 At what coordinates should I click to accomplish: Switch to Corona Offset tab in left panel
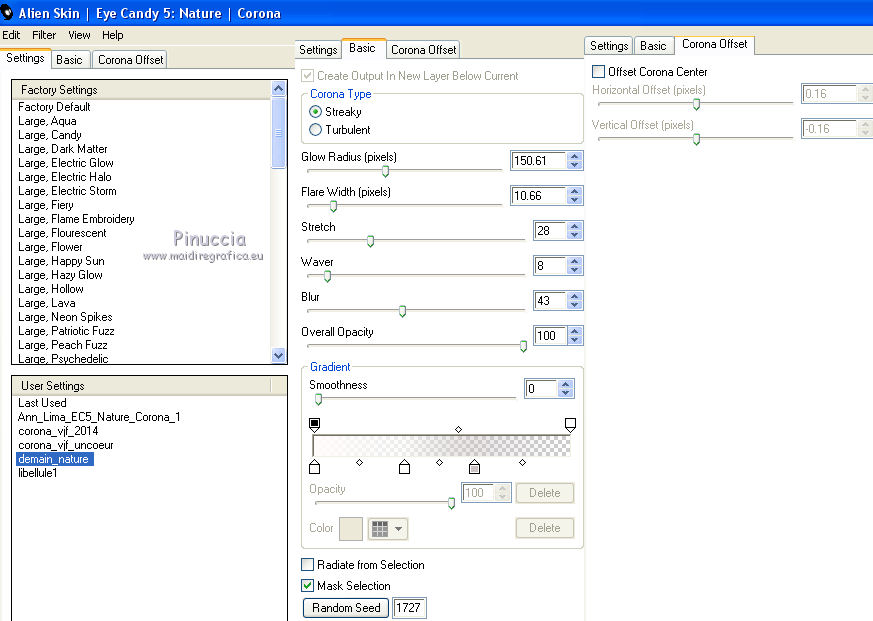click(130, 60)
